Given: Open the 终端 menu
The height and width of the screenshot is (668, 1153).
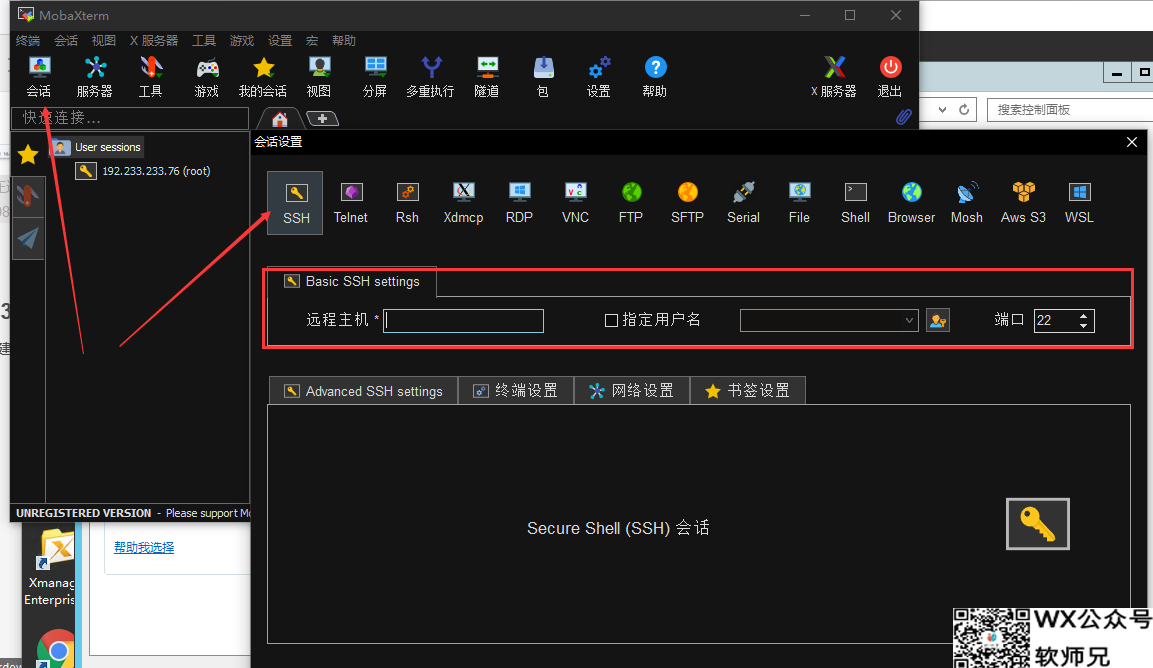Looking at the screenshot, I should pos(28,40).
